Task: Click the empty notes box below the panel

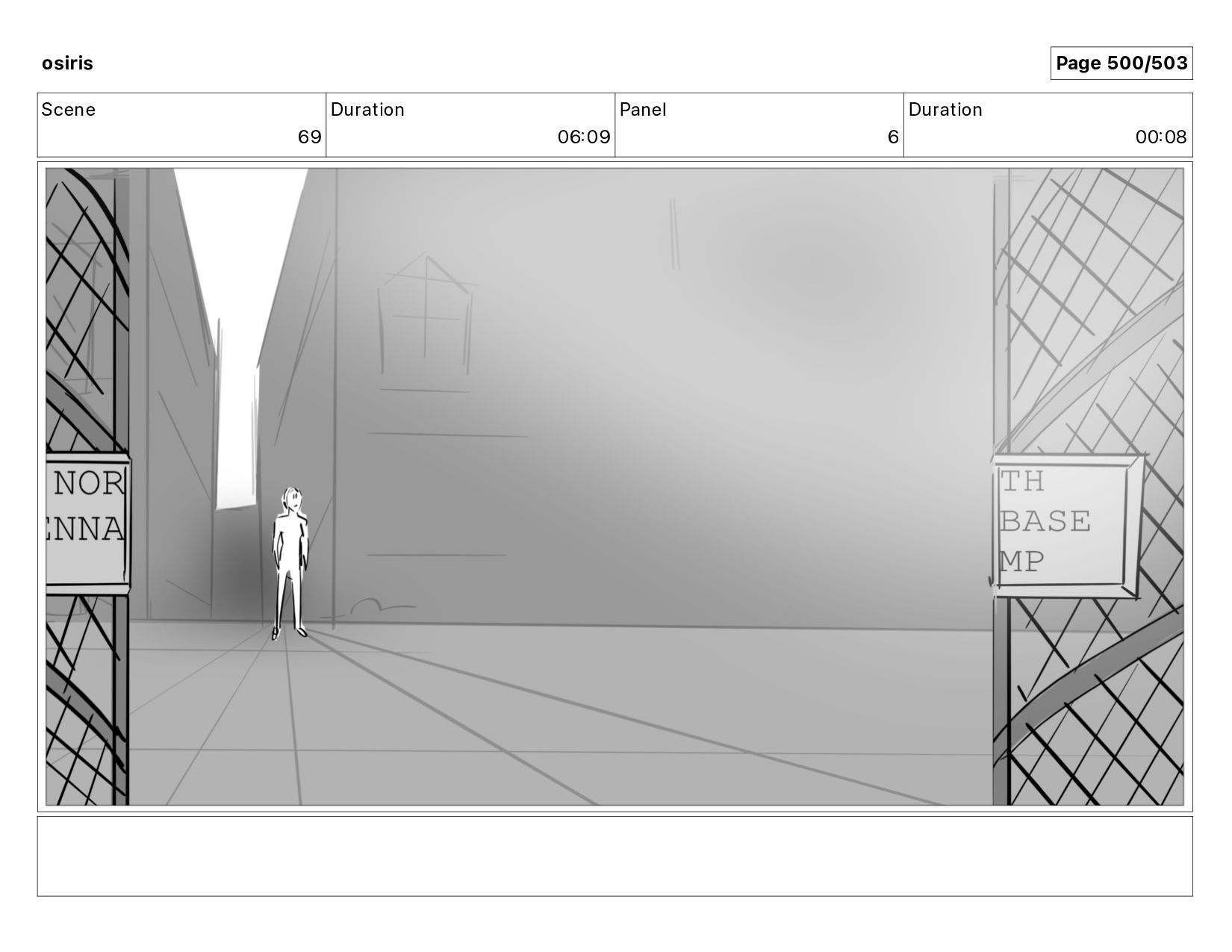Action: (x=615, y=856)
